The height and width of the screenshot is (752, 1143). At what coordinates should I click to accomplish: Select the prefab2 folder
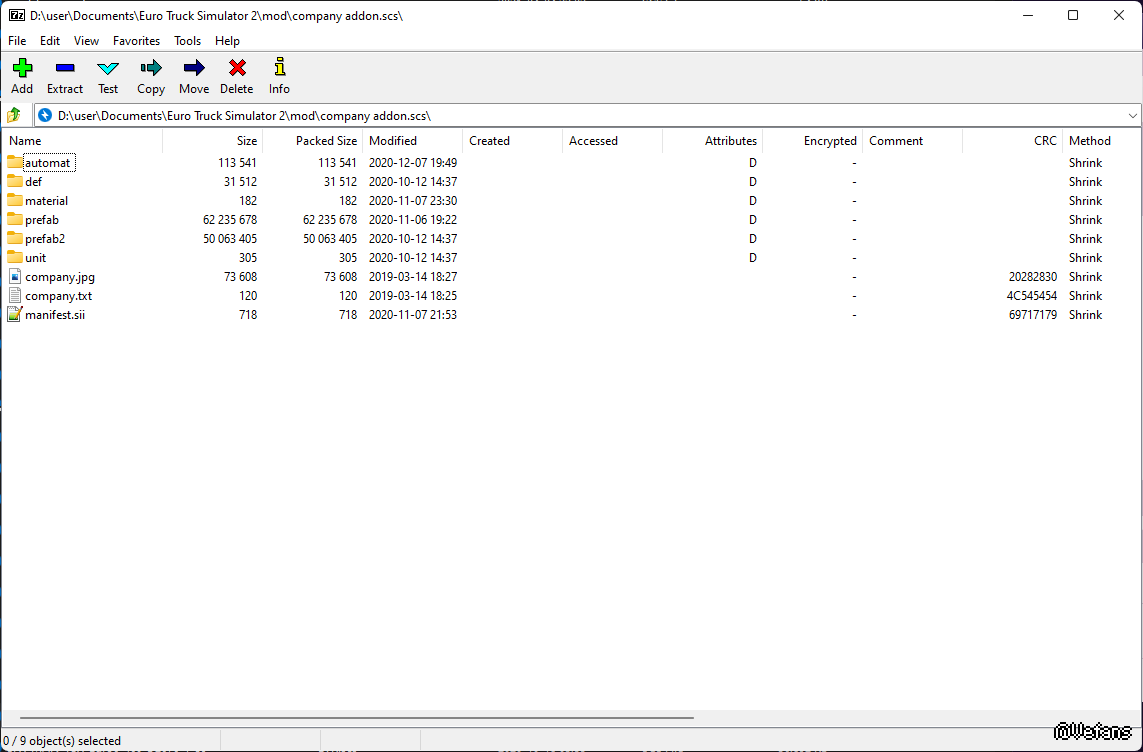click(x=45, y=239)
